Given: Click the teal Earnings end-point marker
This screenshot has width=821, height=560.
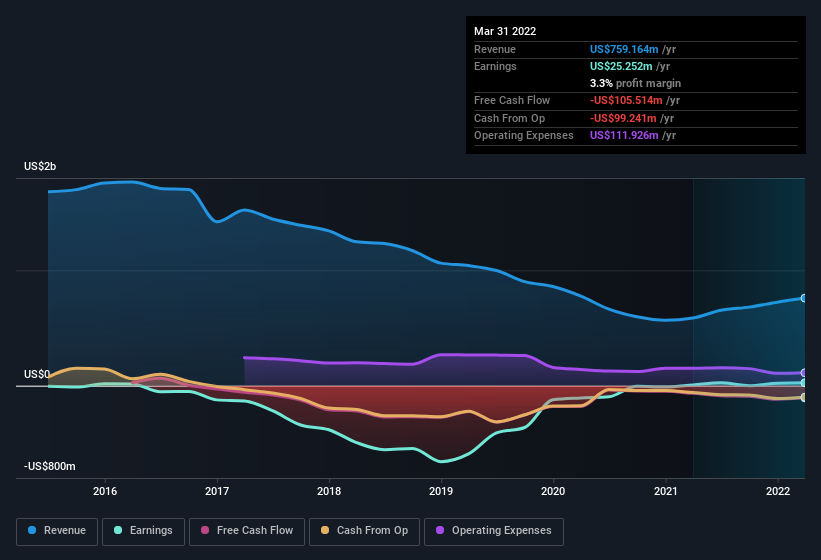Looking at the screenshot, I should [x=804, y=383].
